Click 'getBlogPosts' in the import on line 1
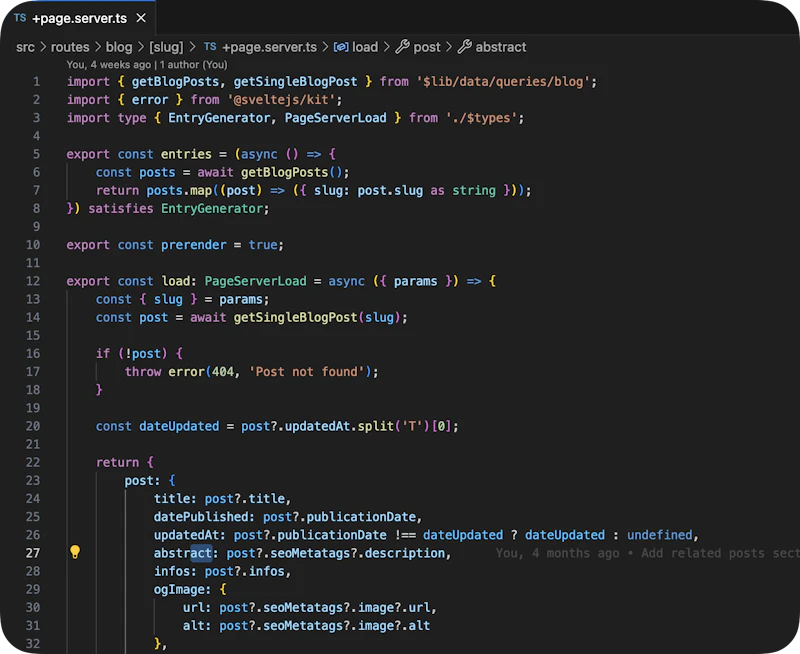This screenshot has height=654, width=800. [x=175, y=82]
